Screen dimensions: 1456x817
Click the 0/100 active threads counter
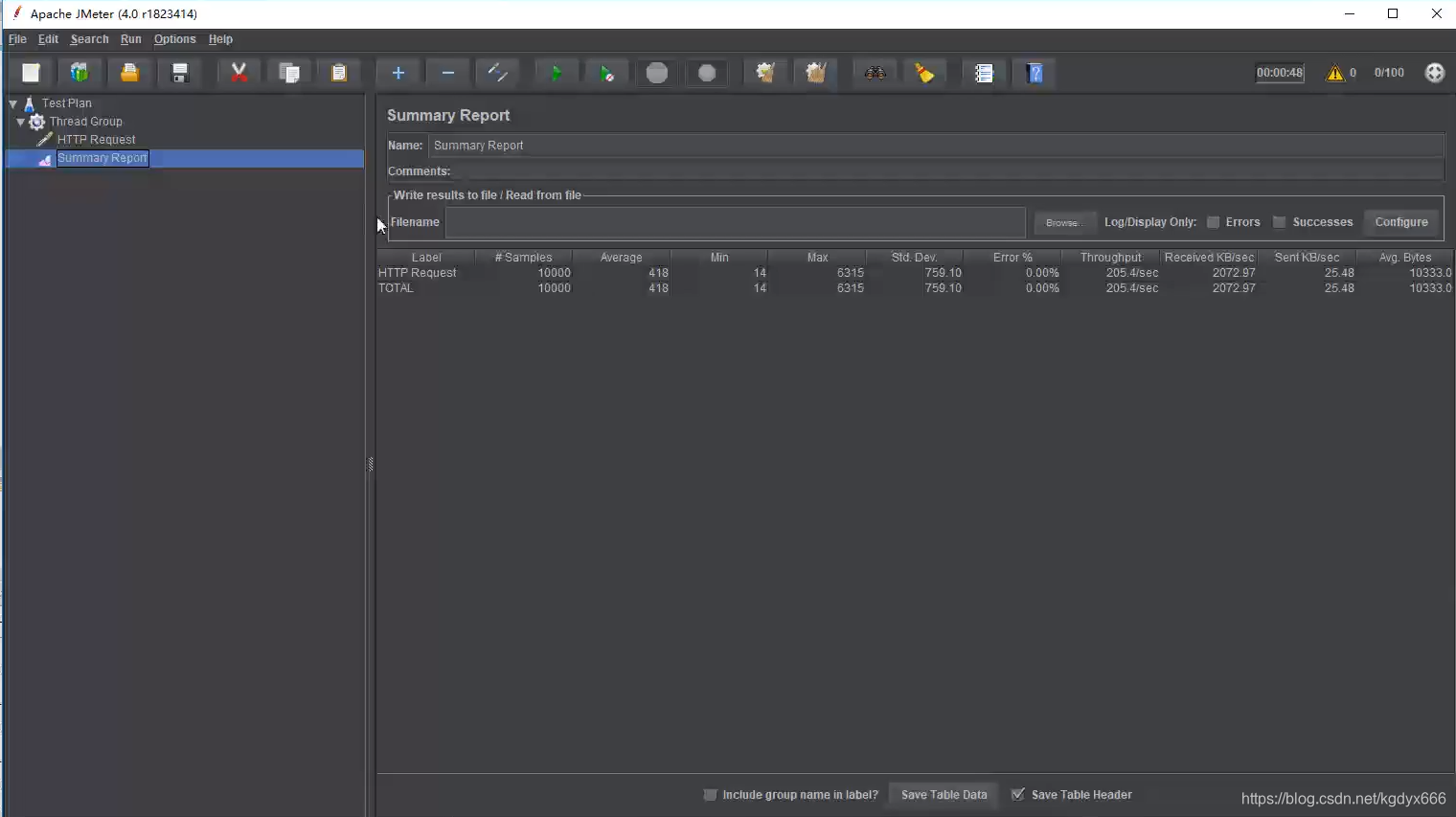(1389, 73)
